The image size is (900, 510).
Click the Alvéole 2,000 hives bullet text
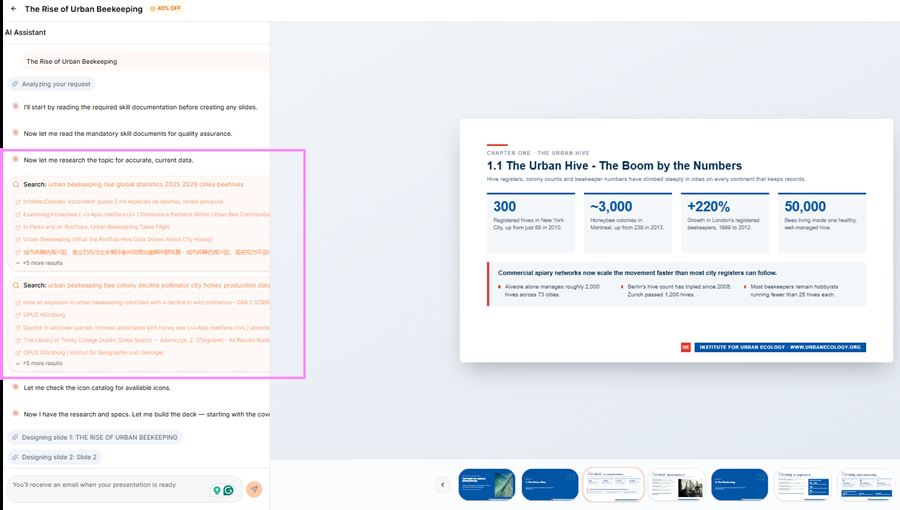(x=552, y=290)
